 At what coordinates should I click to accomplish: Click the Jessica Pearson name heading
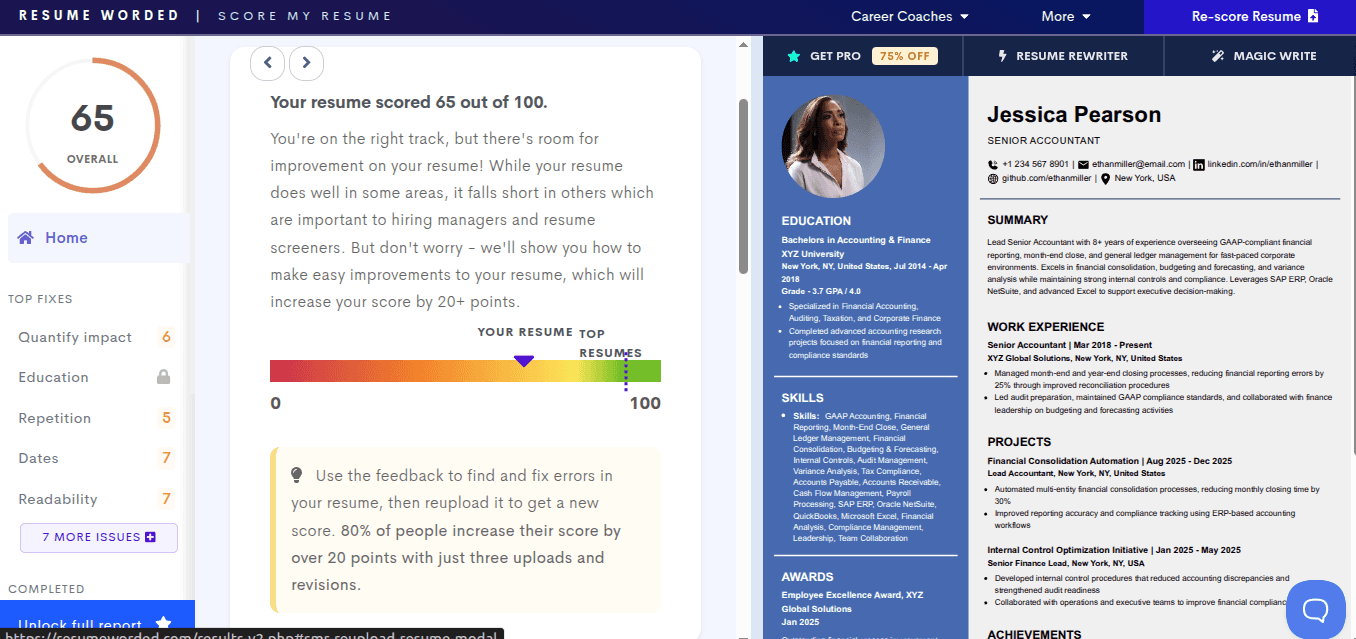click(1074, 114)
